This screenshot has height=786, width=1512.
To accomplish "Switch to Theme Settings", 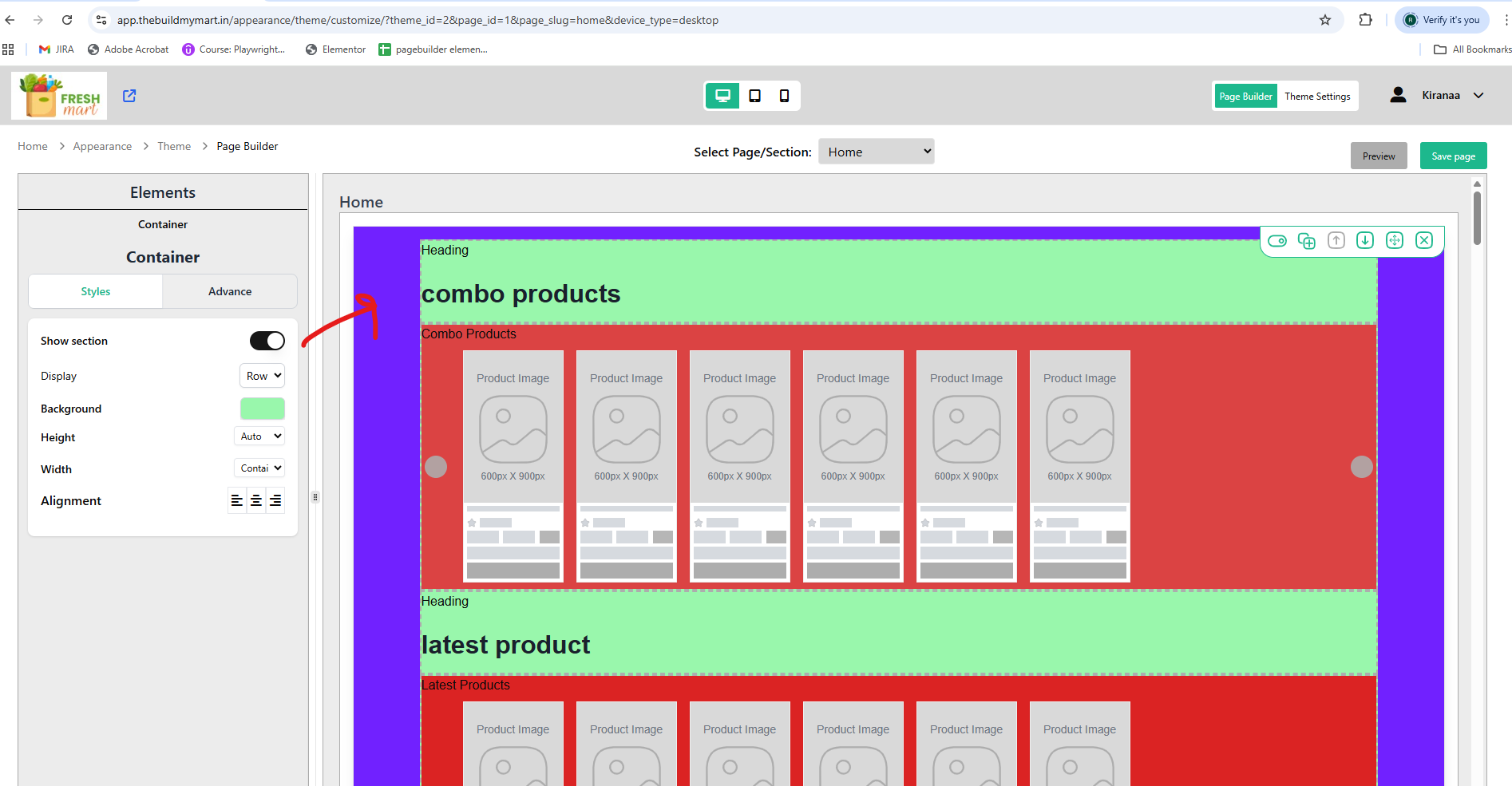I will pyautogui.click(x=1317, y=97).
